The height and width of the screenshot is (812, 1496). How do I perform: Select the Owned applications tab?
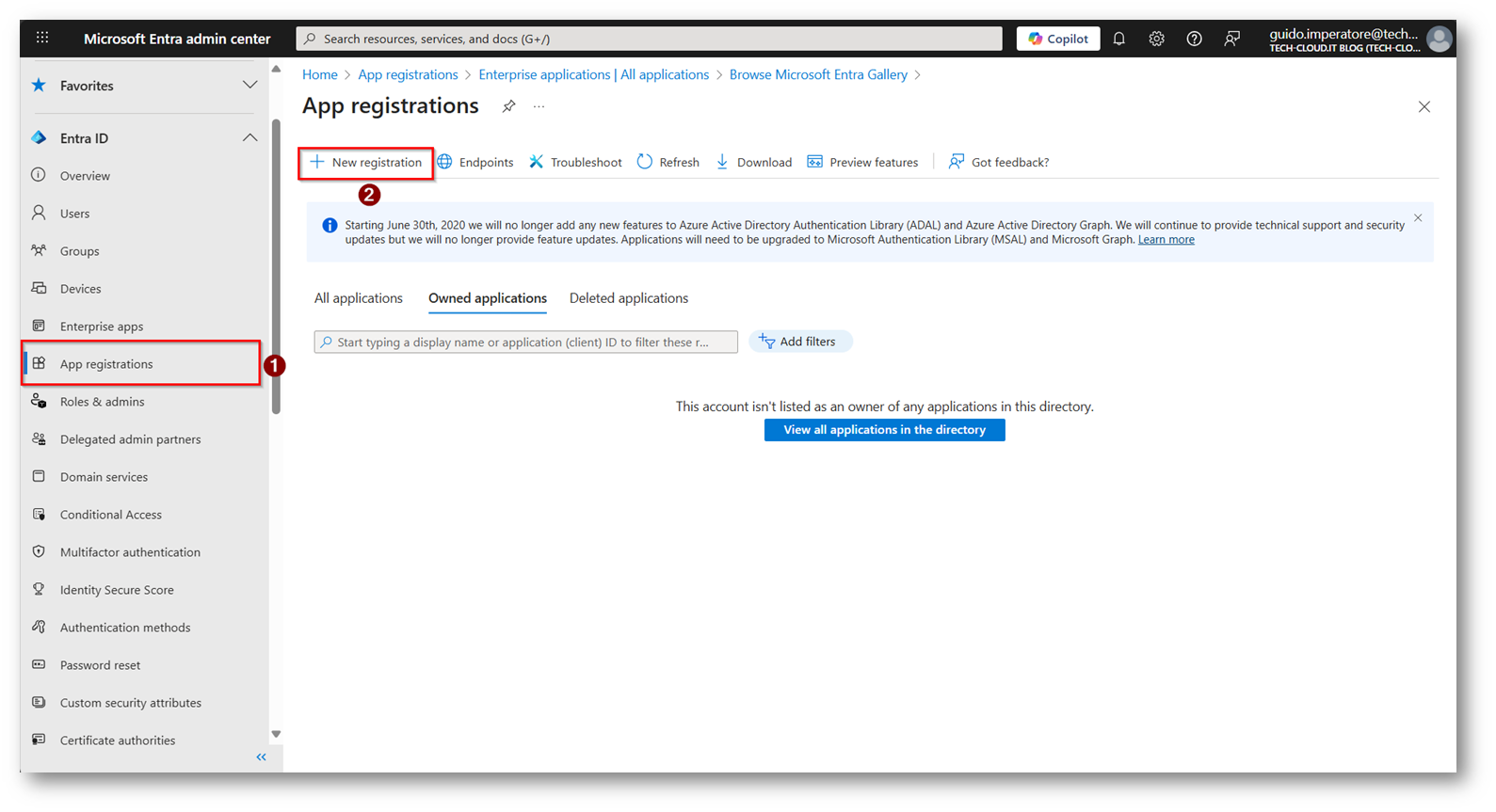click(488, 298)
